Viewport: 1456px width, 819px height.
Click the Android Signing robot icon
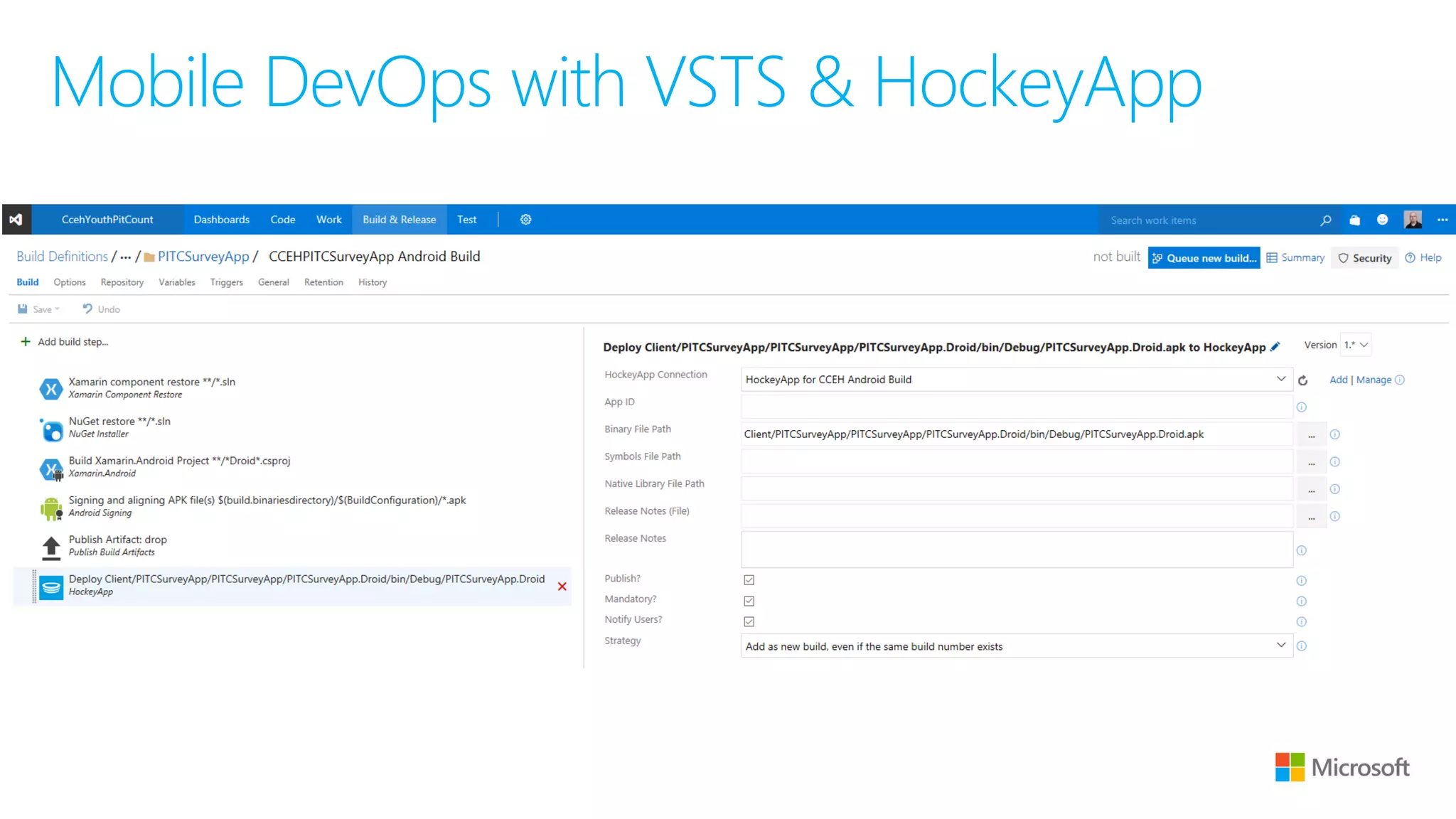(51, 508)
